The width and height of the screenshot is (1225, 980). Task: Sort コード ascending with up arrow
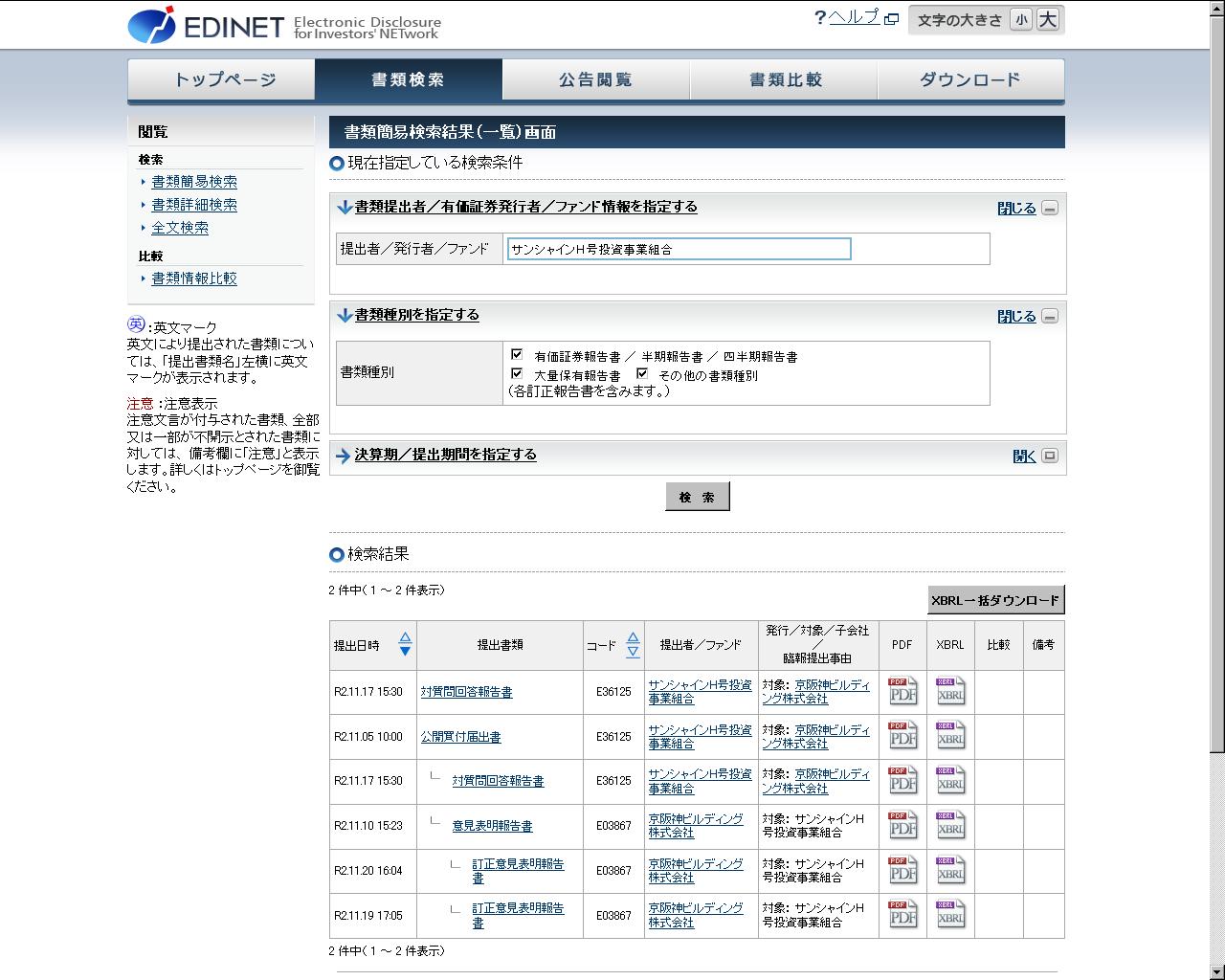633,637
